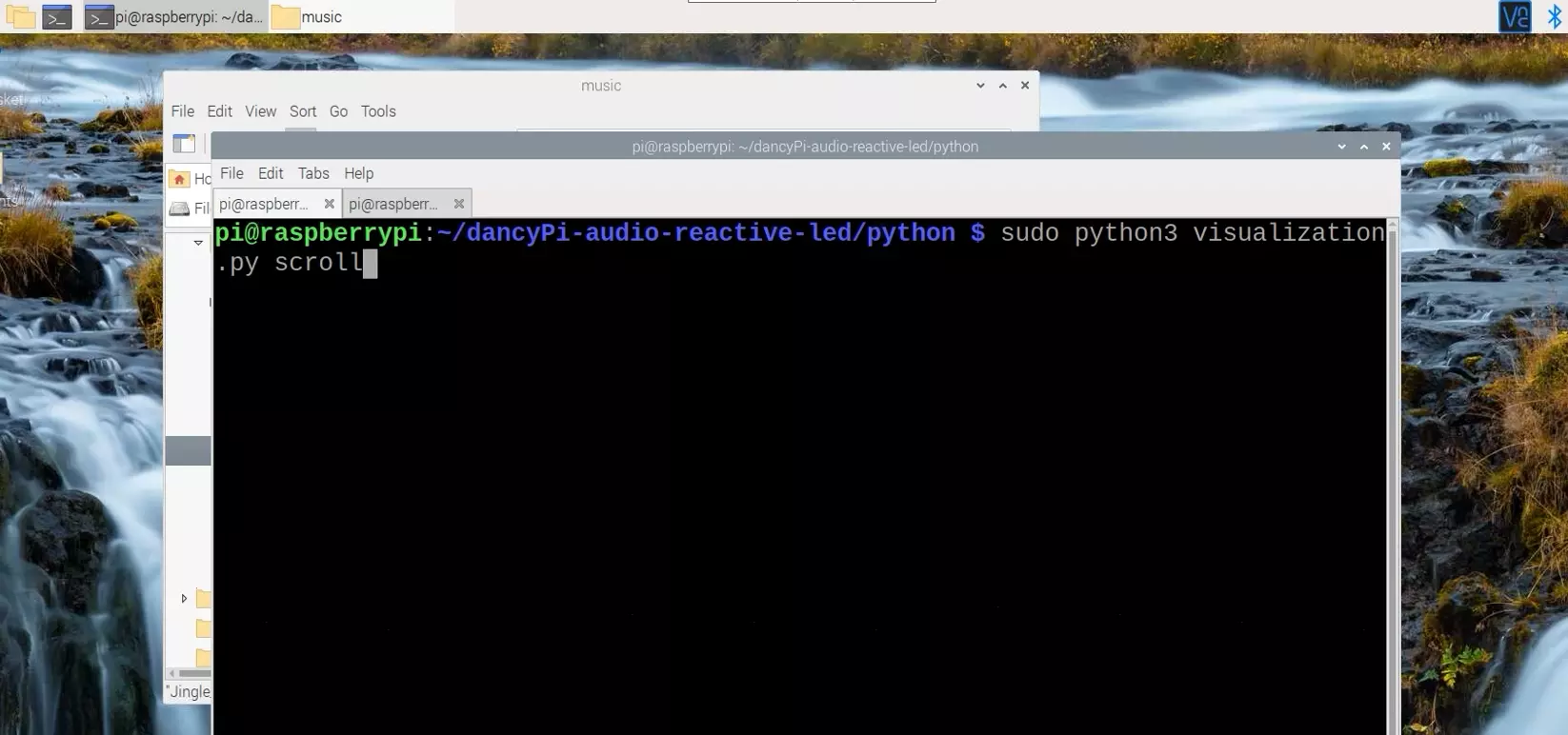Open the sidebar view dropdown arrow

pos(198,243)
